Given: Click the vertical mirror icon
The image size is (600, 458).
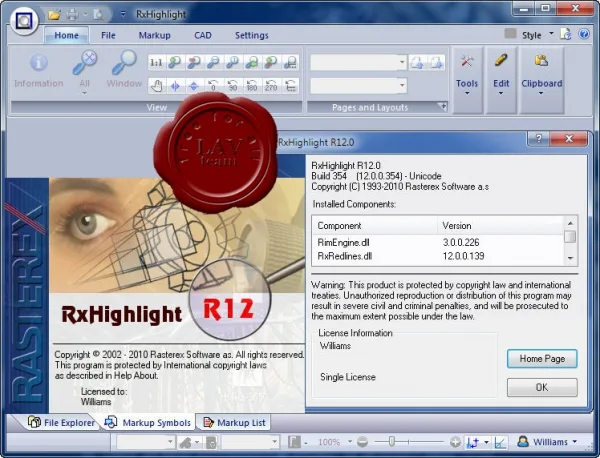Looking at the screenshot, I should (x=194, y=86).
